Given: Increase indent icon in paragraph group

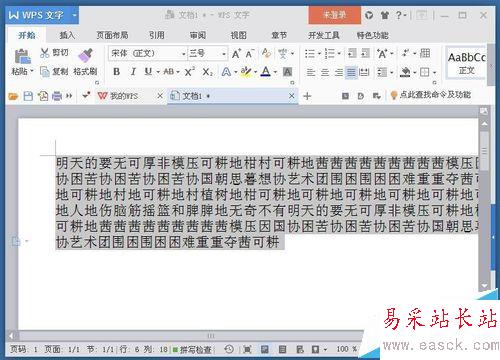Looking at the screenshot, I should pos(366,53).
